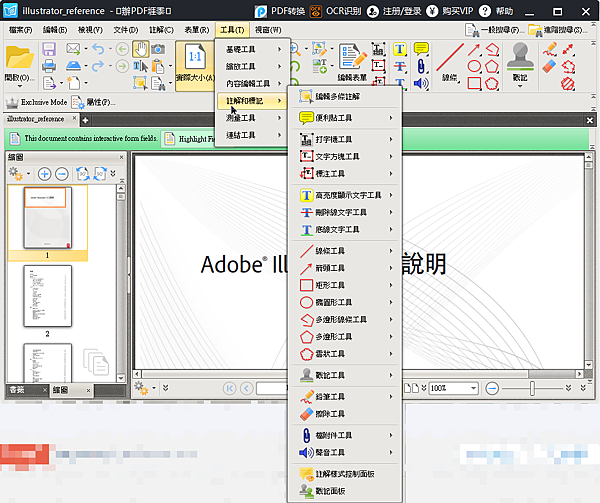Click zoom out circle button in status bar

tap(492, 389)
